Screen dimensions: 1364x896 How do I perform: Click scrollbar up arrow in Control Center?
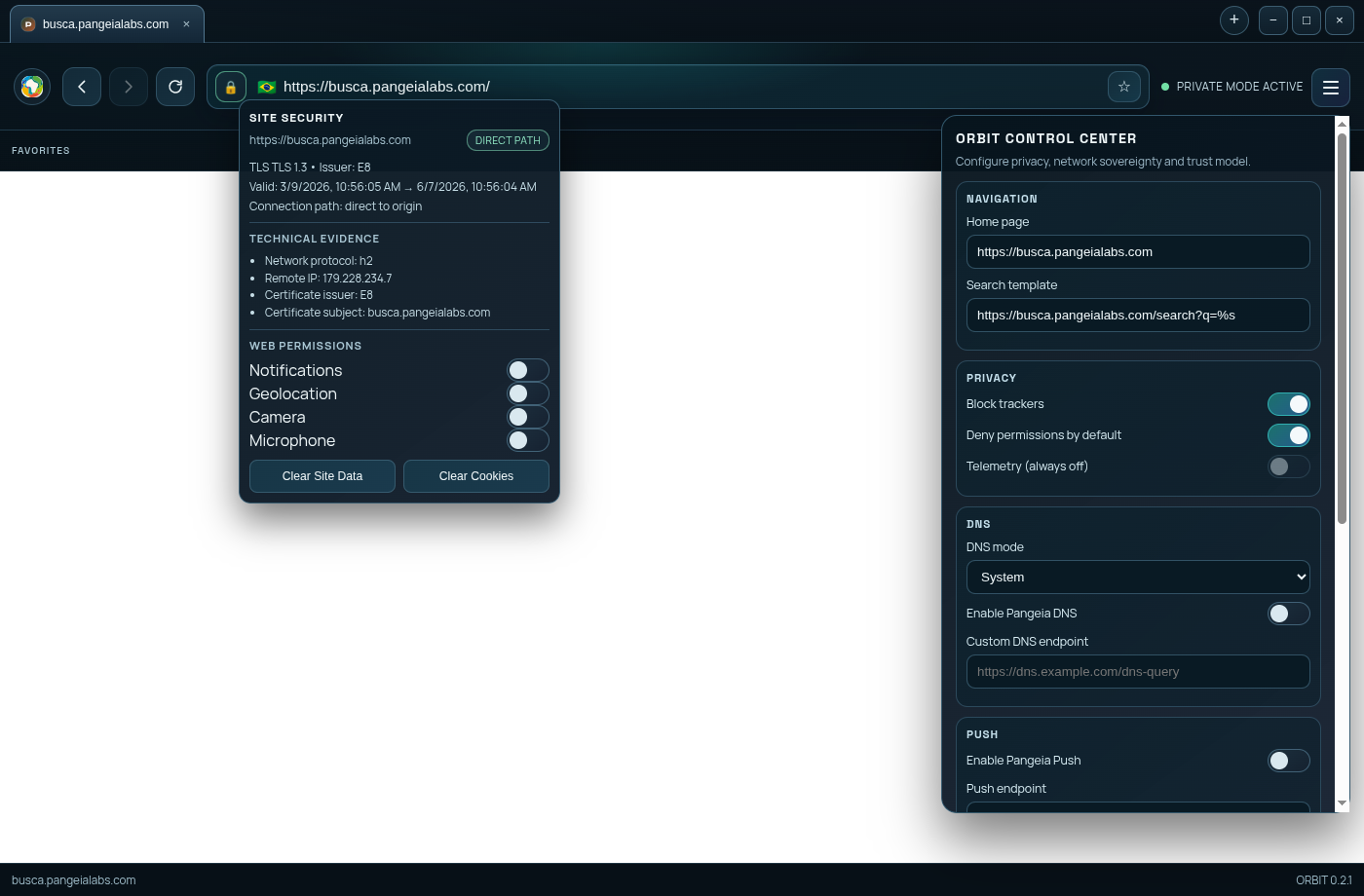click(1342, 124)
